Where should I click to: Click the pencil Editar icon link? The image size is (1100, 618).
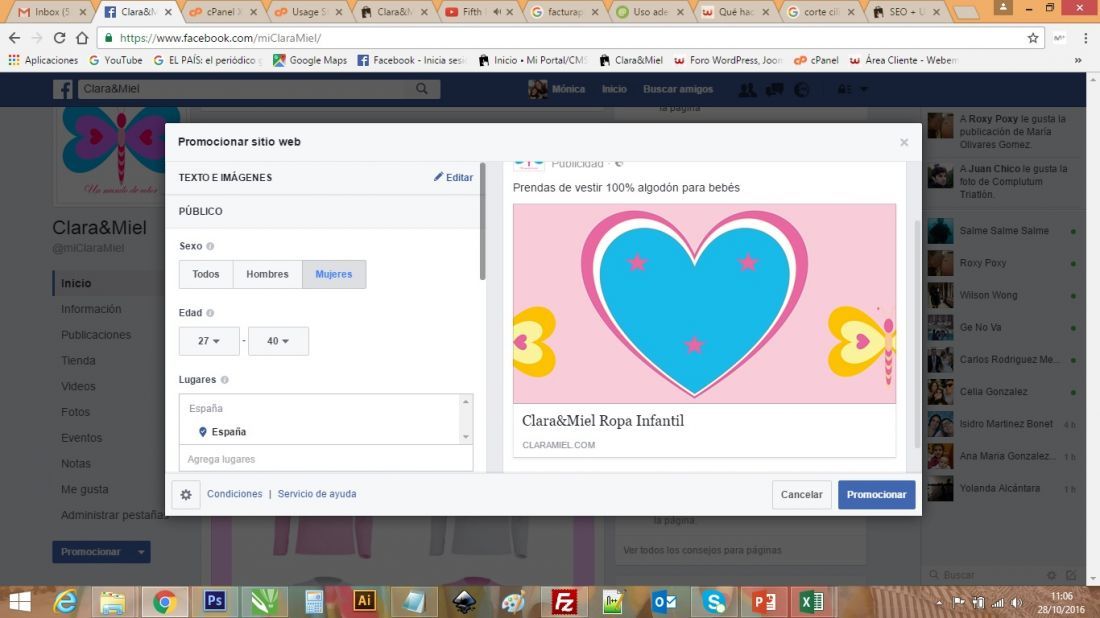tap(453, 177)
